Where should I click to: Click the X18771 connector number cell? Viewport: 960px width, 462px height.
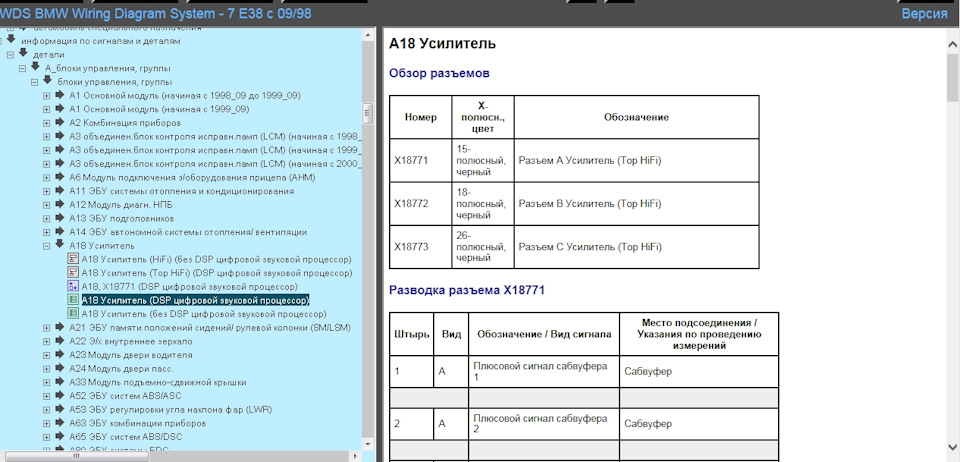click(x=421, y=160)
